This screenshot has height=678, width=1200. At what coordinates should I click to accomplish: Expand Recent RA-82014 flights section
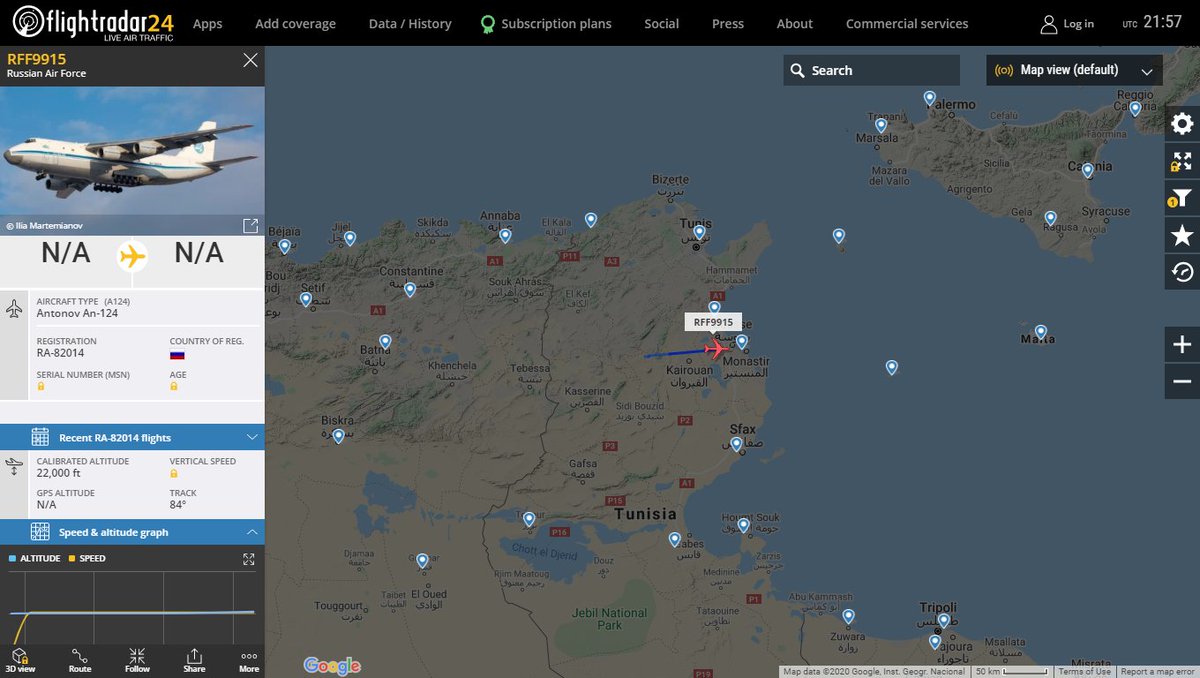pyautogui.click(x=132, y=437)
